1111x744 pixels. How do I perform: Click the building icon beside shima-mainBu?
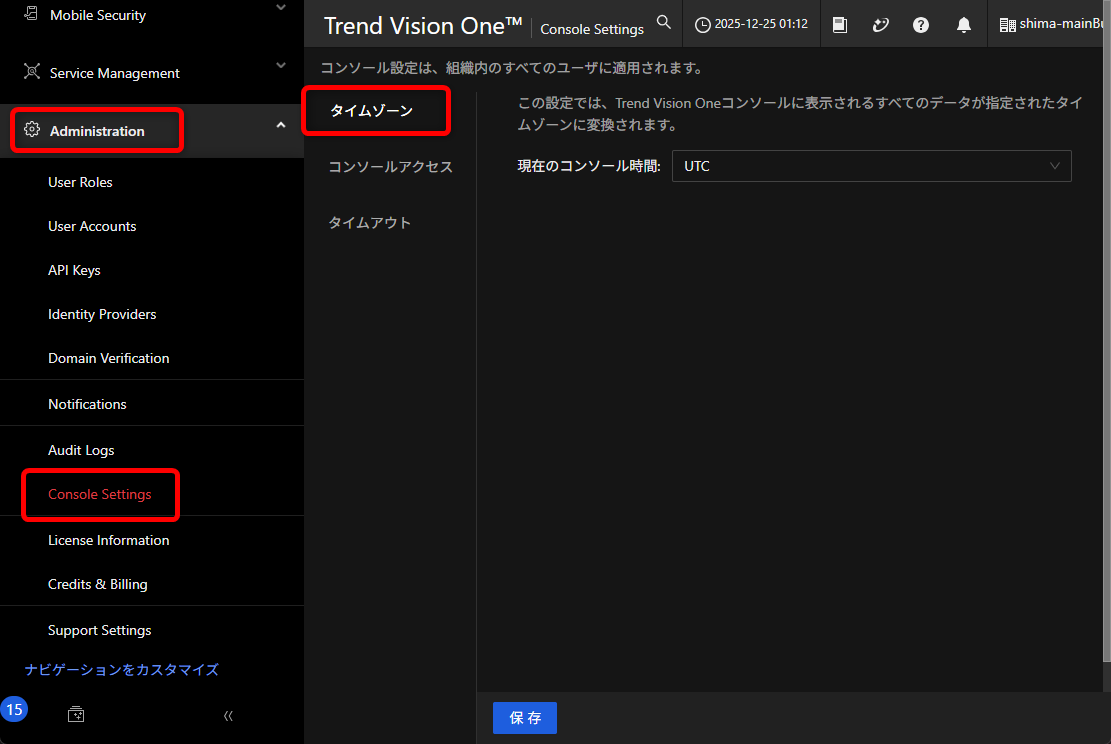[x=1007, y=25]
